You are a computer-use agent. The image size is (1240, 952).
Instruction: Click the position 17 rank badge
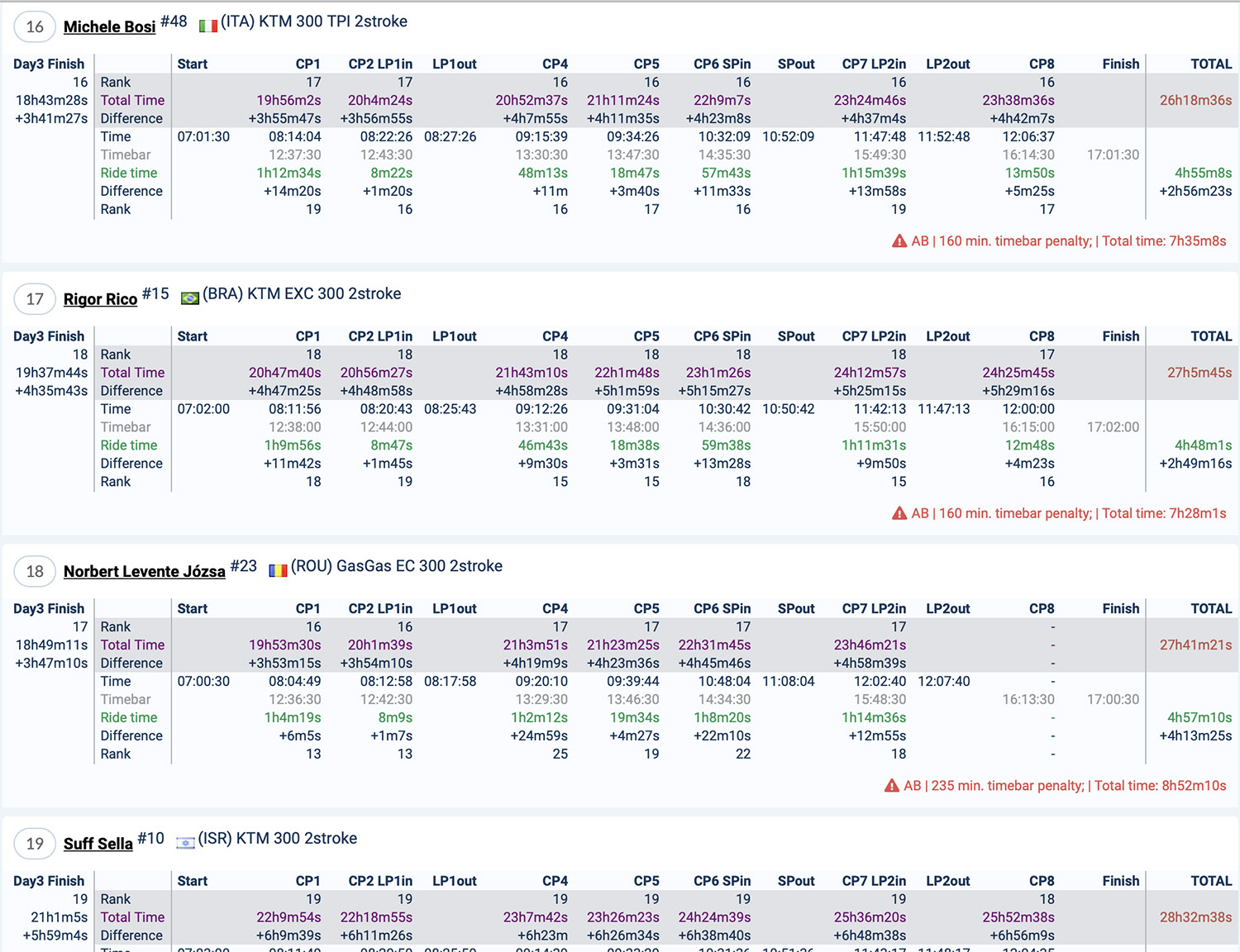coord(35,299)
